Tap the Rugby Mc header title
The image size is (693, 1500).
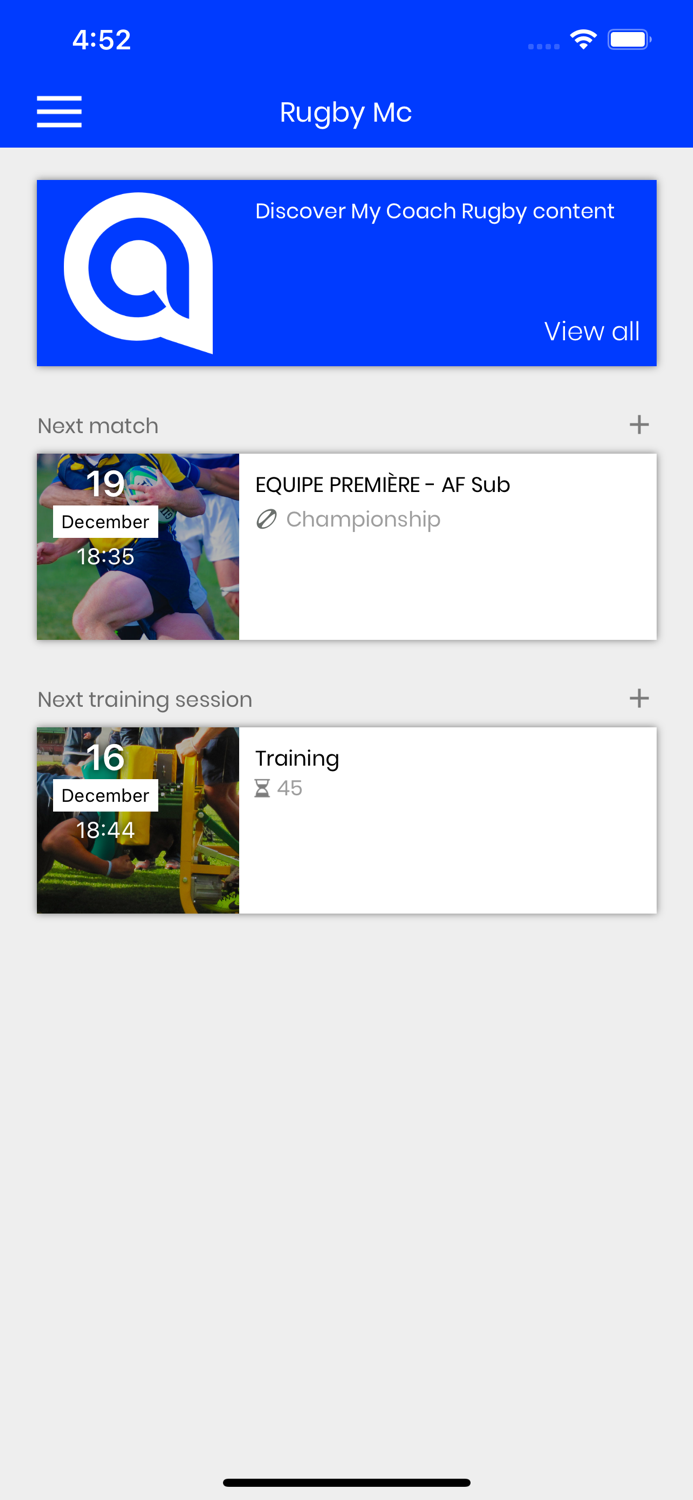point(346,112)
